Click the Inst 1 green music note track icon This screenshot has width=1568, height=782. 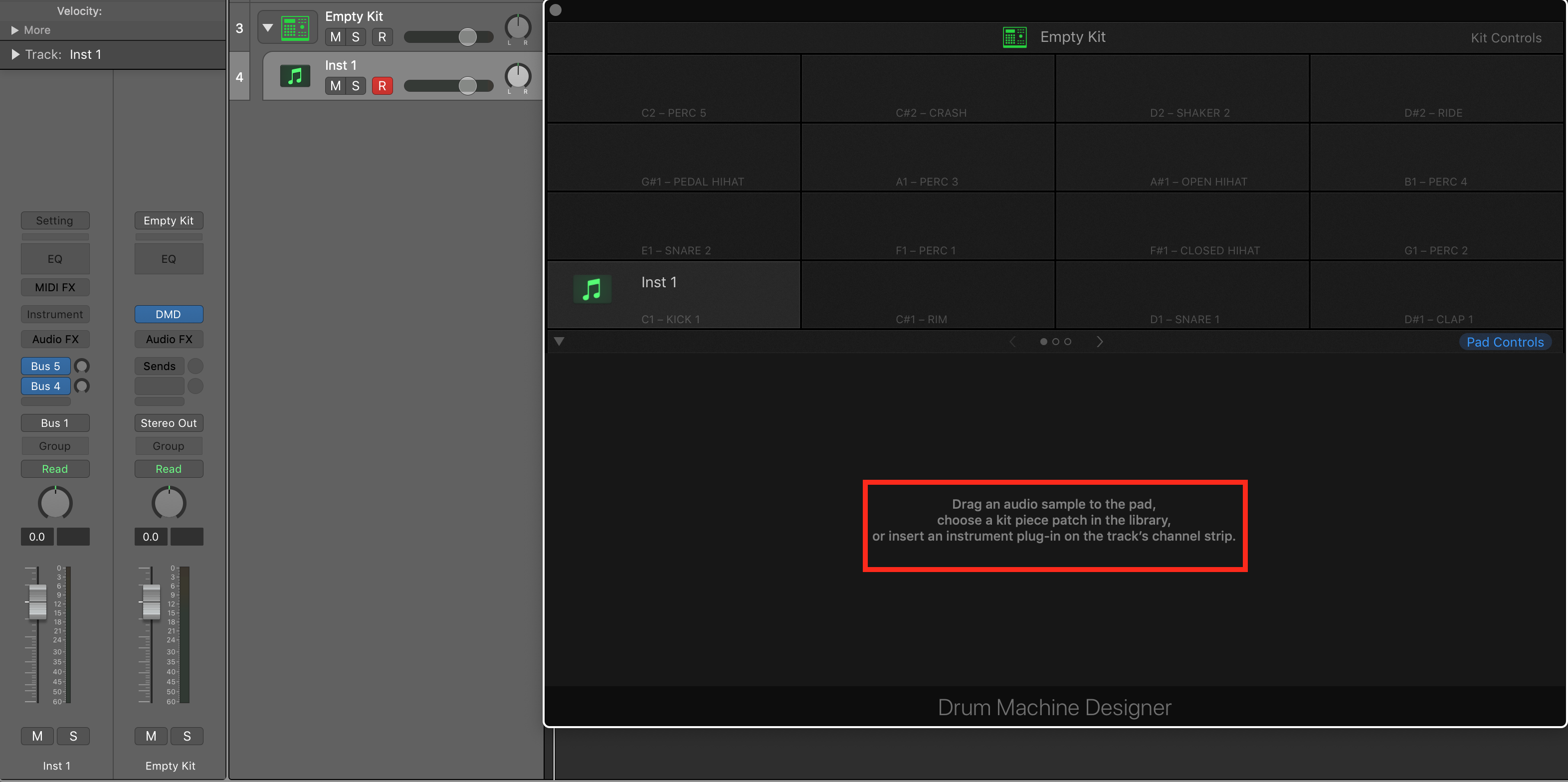[x=295, y=76]
